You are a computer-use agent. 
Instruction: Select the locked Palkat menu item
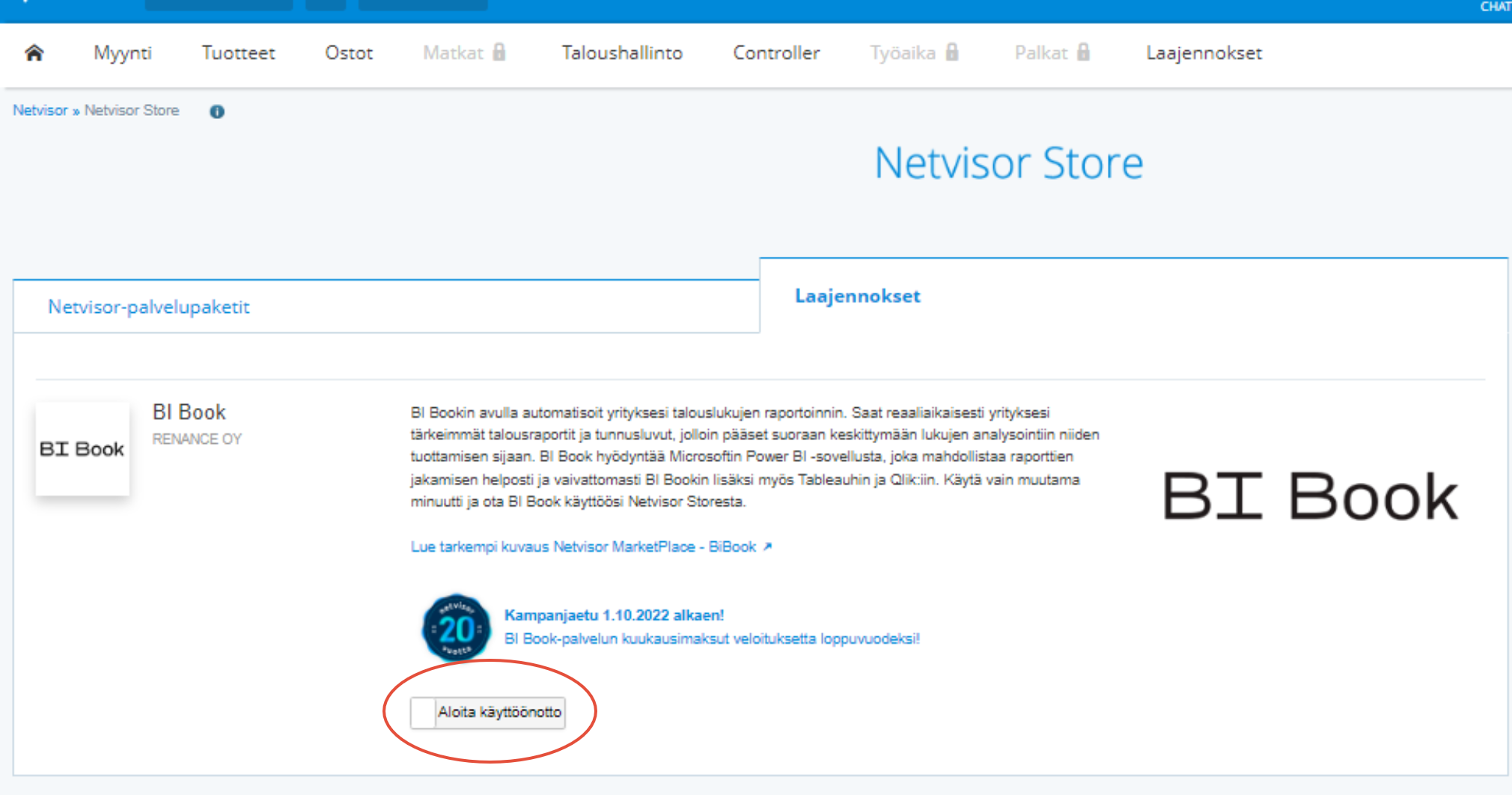[x=1052, y=52]
